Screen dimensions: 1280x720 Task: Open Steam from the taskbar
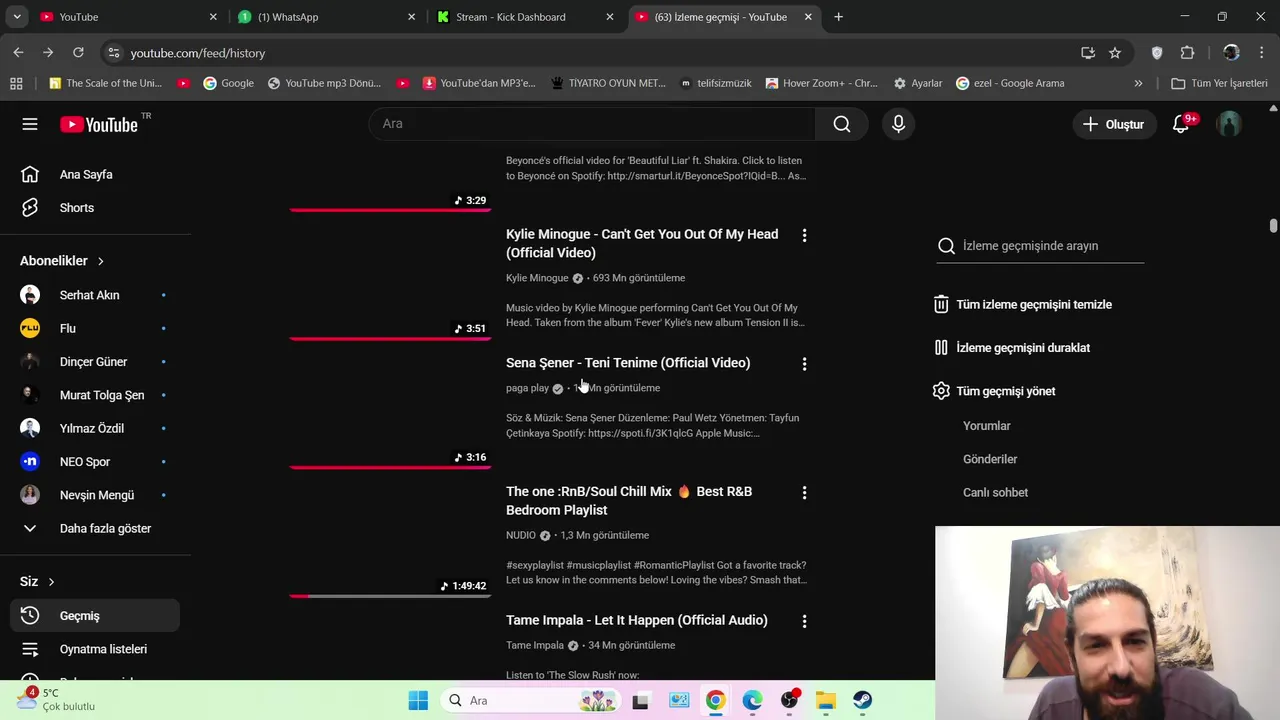click(862, 700)
